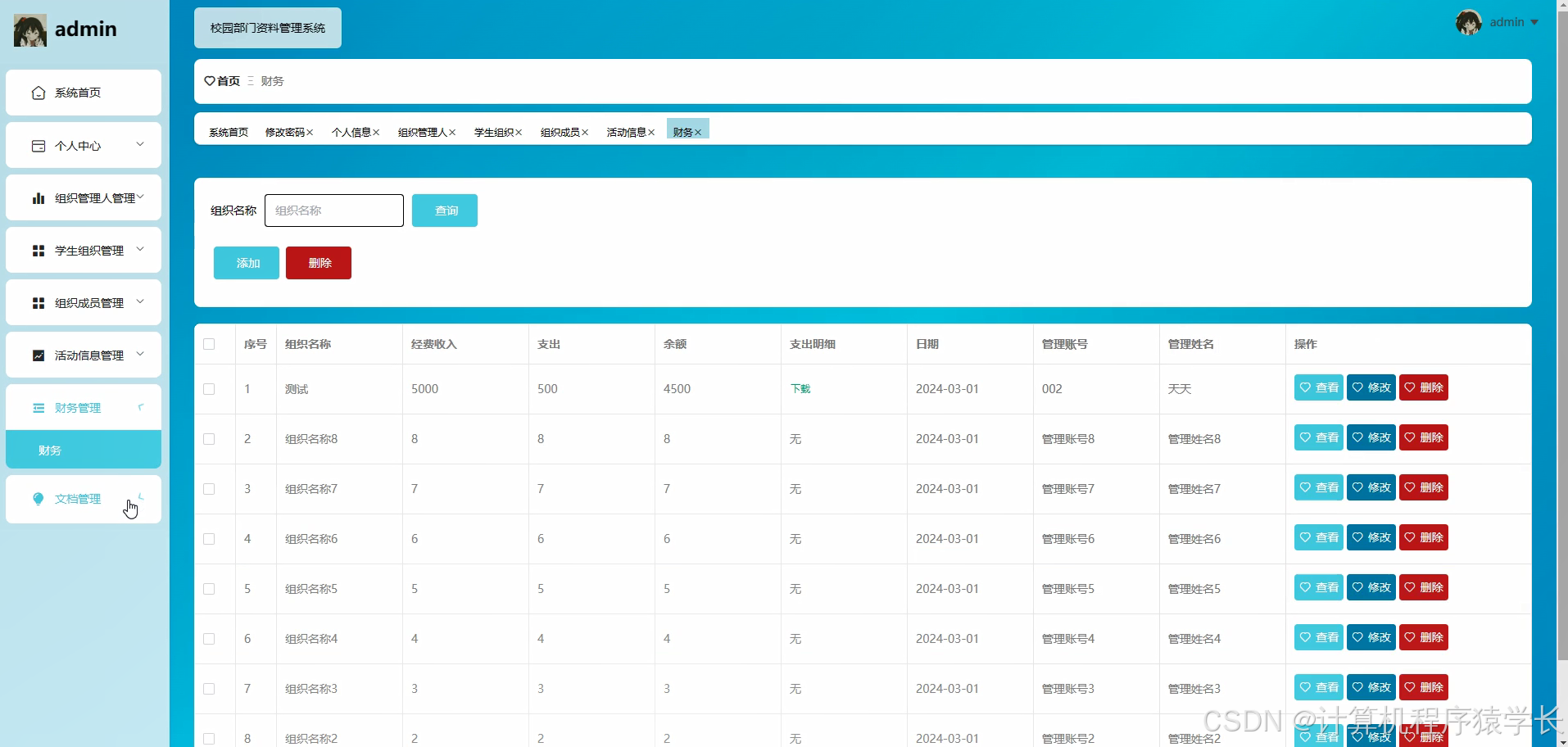Check the checkbox for row 组织名称6
The height and width of the screenshot is (747, 1568).
click(x=209, y=539)
